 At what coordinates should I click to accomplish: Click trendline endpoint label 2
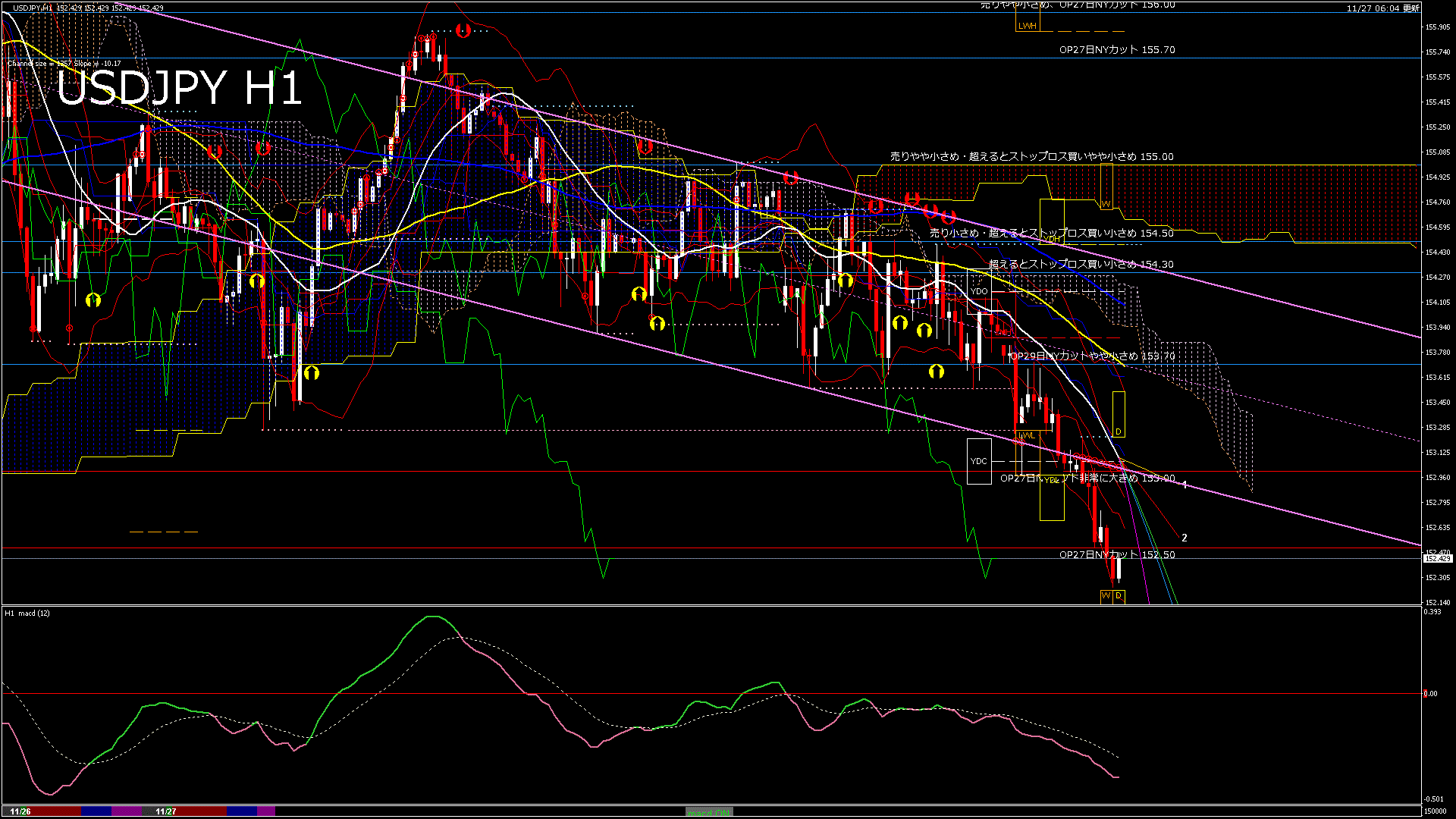click(1185, 538)
